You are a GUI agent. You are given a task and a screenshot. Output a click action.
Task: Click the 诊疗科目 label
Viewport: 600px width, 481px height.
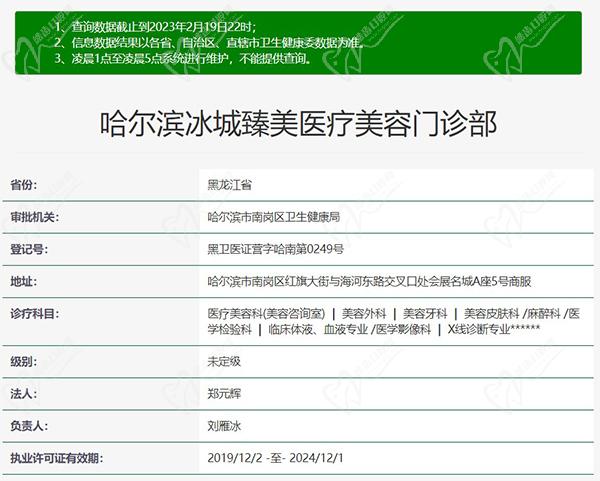tap(35, 314)
